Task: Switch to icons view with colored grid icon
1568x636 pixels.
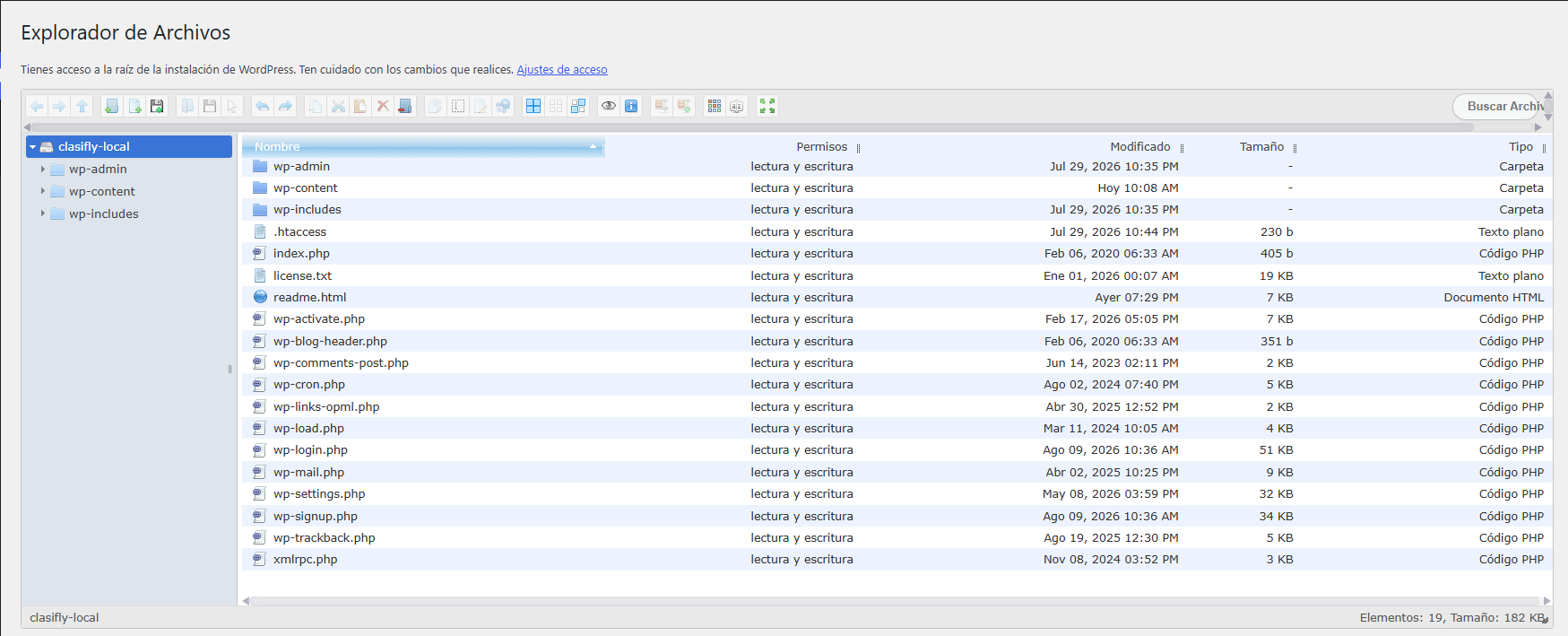Action: coord(715,106)
